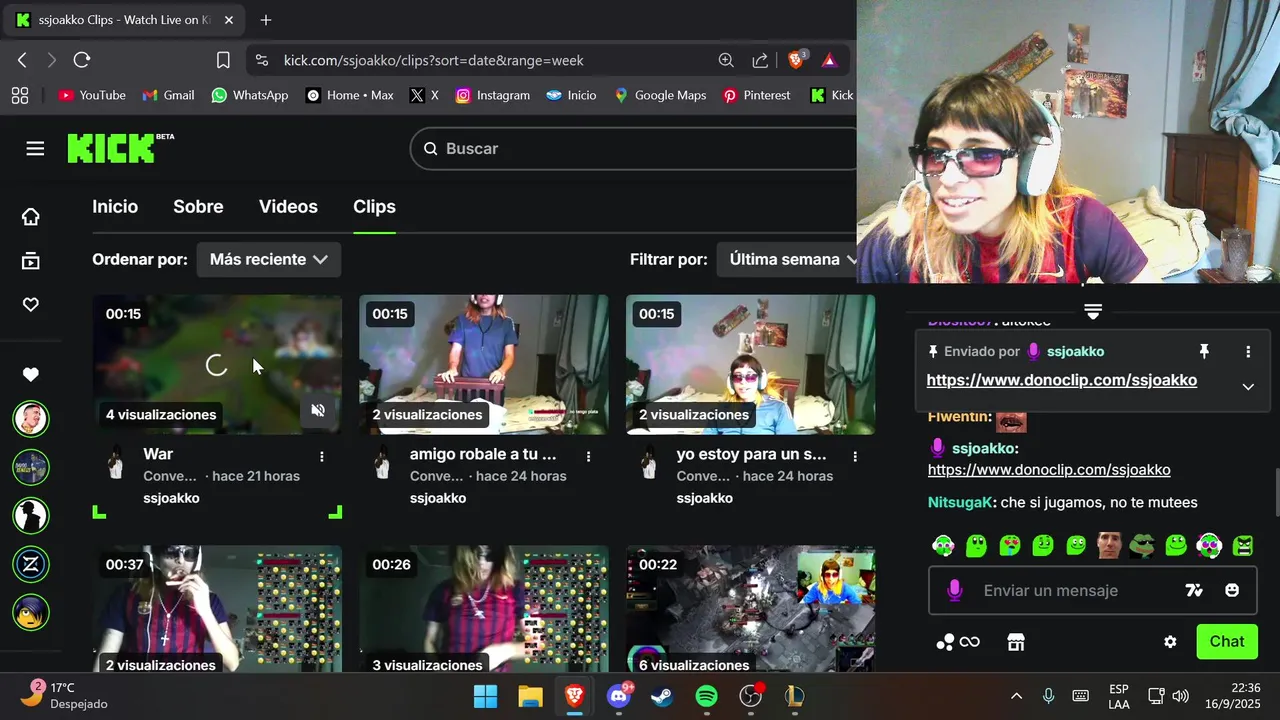Select the Clips tab

click(x=374, y=206)
